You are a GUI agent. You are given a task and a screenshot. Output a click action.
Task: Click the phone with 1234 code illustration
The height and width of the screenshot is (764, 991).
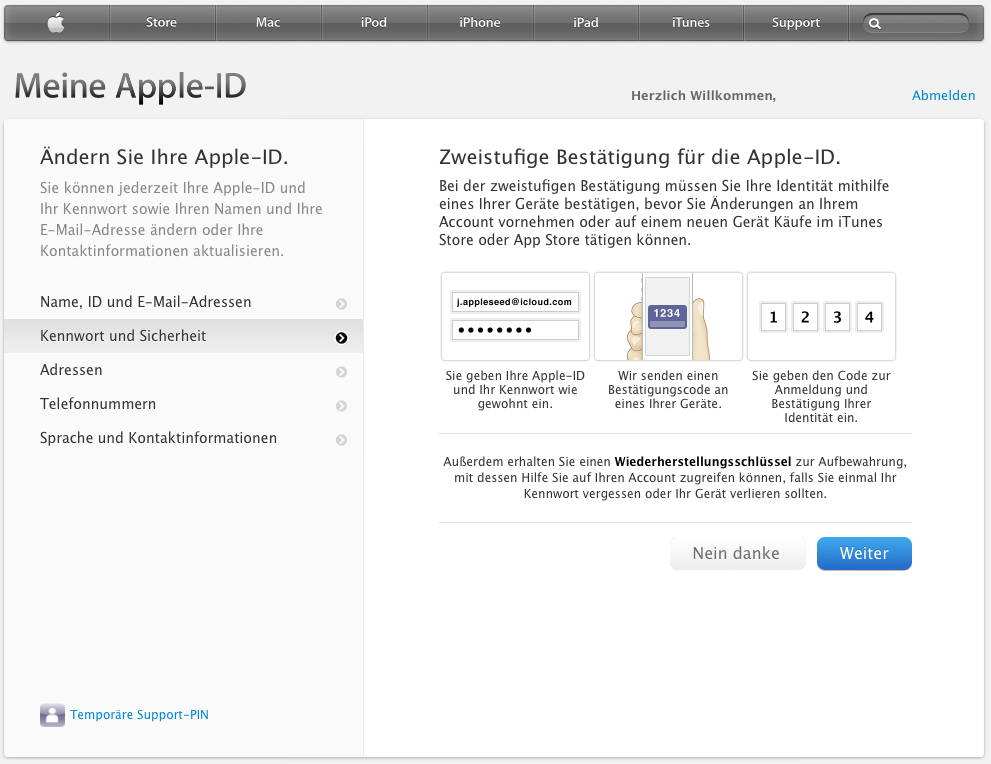coord(668,316)
